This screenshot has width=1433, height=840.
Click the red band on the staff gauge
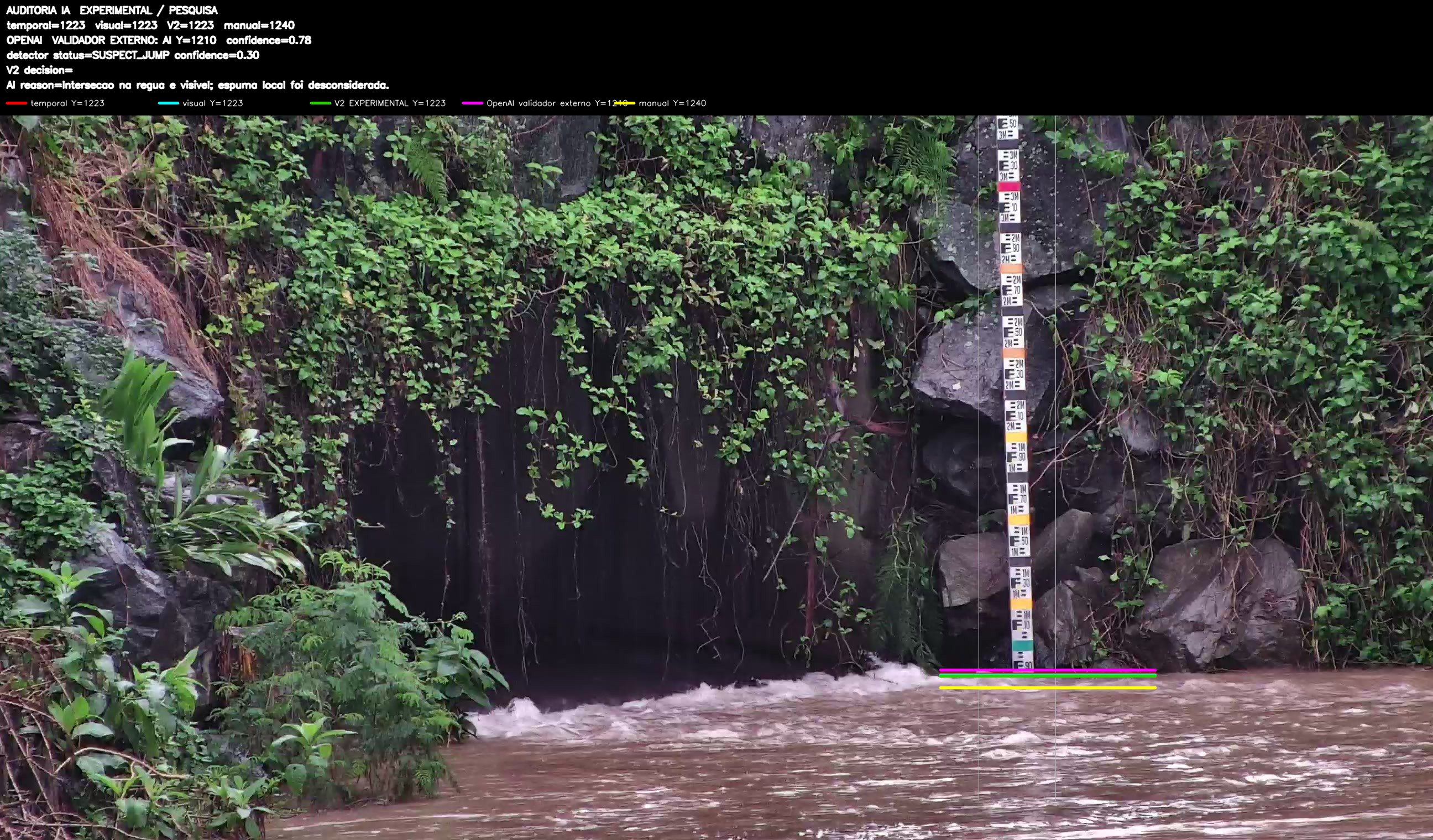coord(1009,186)
